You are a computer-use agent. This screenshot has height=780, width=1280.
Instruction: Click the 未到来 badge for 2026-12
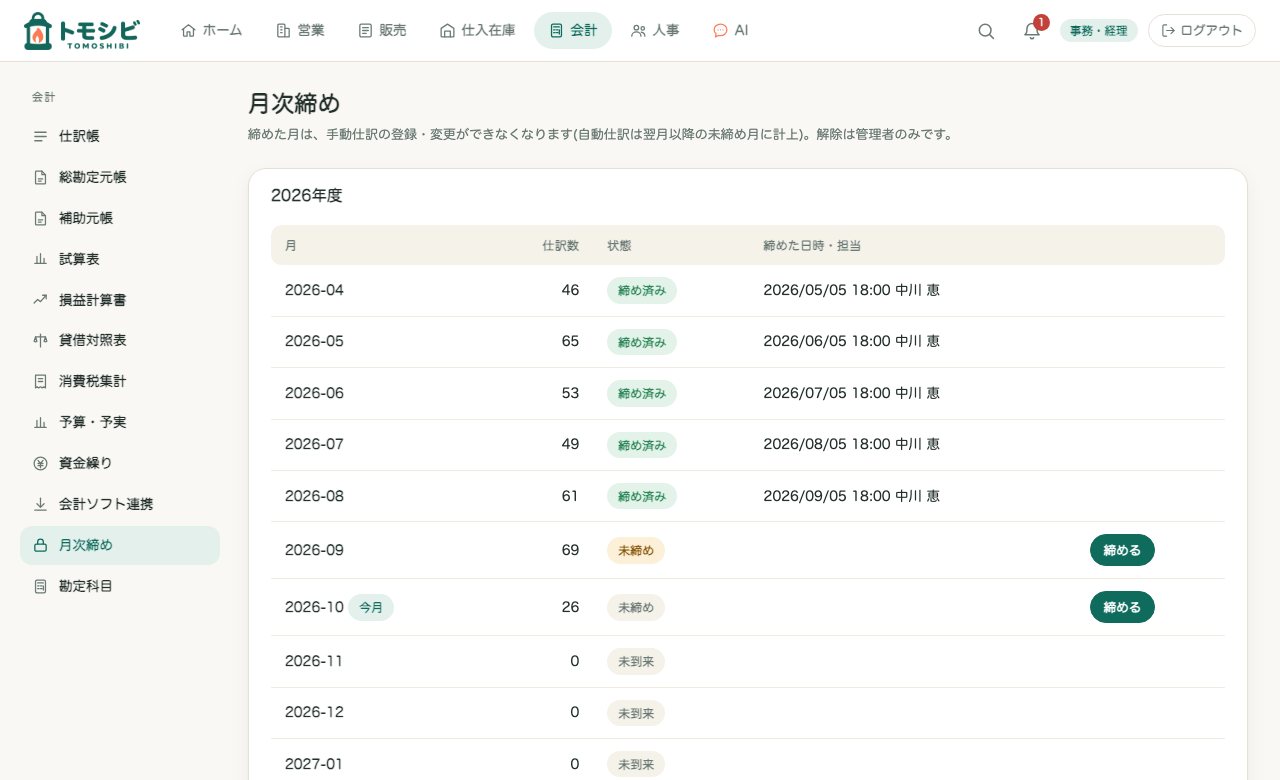coord(636,713)
